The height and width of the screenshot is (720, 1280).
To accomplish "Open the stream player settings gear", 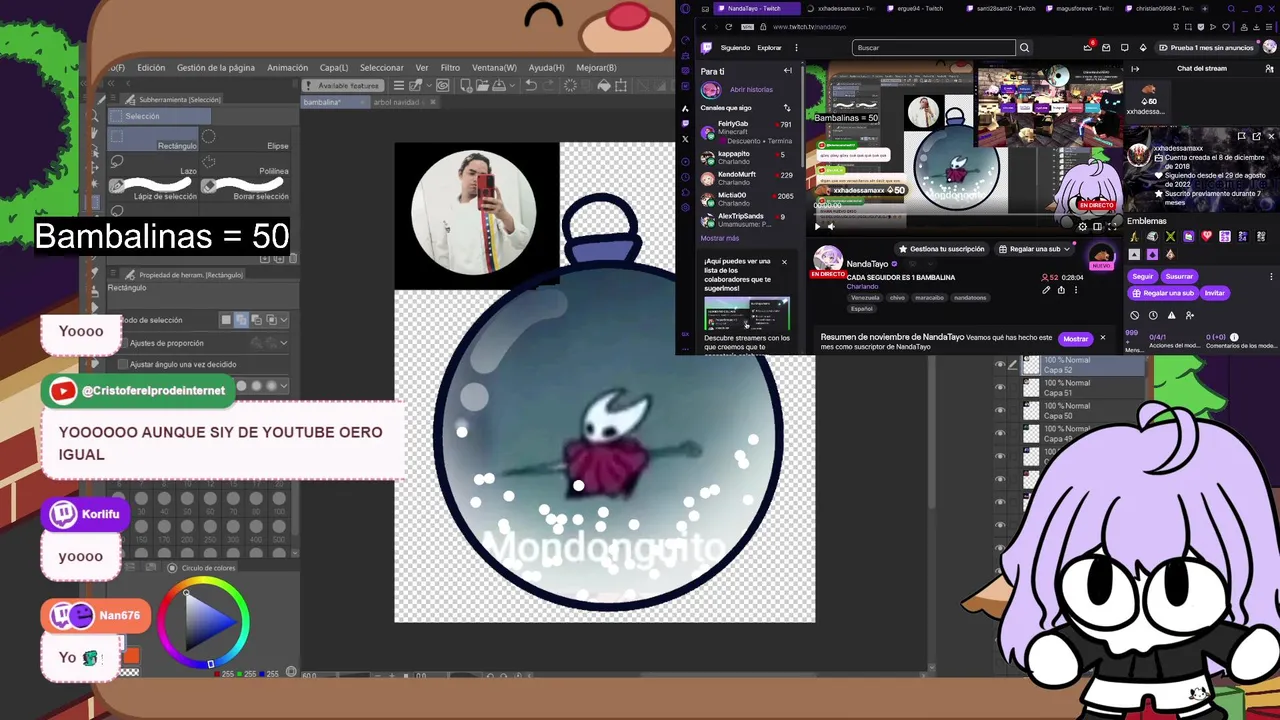I will [x=1082, y=226].
